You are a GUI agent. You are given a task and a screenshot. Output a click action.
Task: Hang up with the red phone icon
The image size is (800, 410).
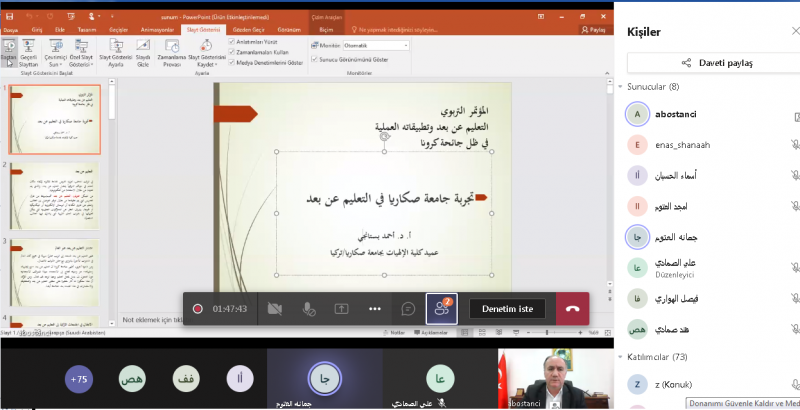coord(573,309)
